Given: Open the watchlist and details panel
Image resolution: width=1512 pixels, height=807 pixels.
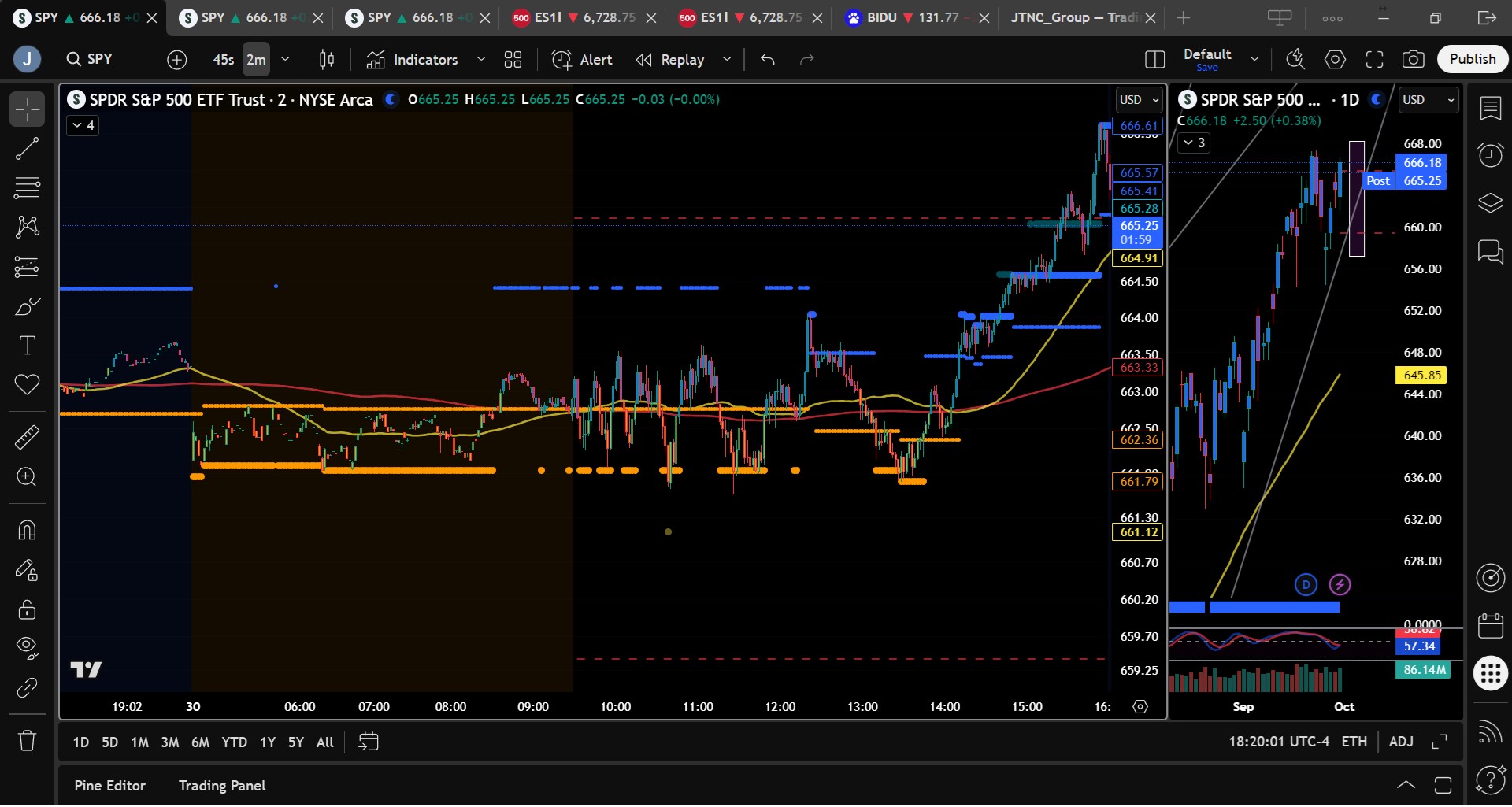Looking at the screenshot, I should (1490, 109).
